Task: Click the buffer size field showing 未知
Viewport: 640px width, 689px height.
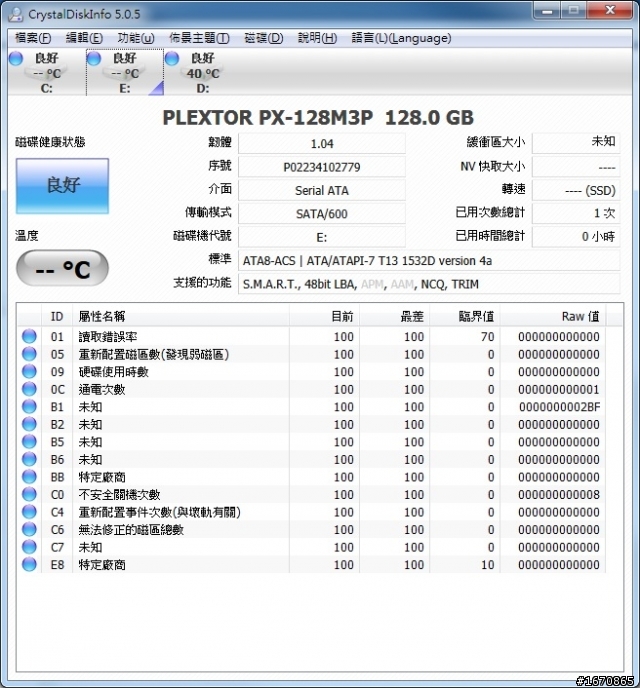Action: [576, 143]
